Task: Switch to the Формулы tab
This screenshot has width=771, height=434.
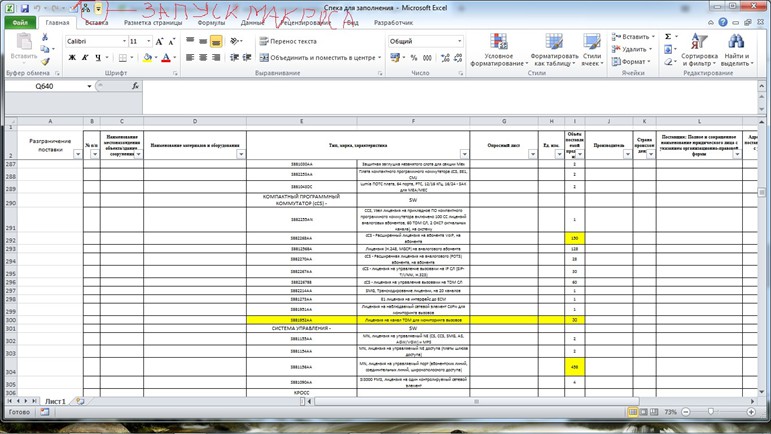Action: (211, 23)
